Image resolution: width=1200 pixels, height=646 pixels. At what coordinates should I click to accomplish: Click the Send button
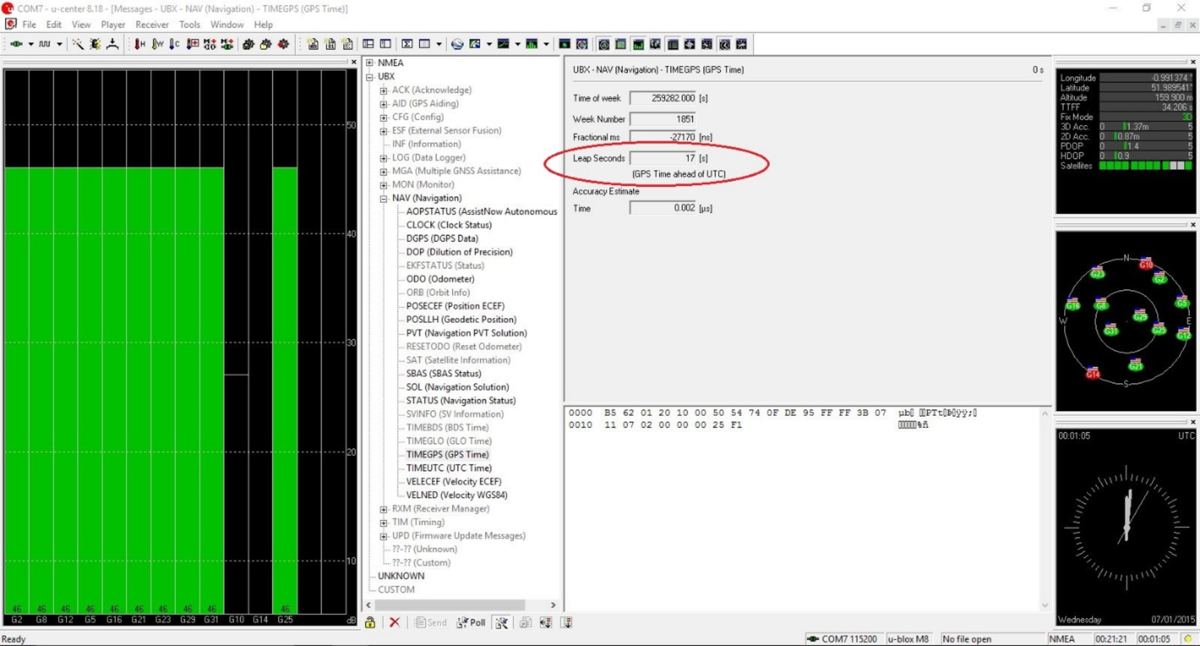(x=430, y=622)
